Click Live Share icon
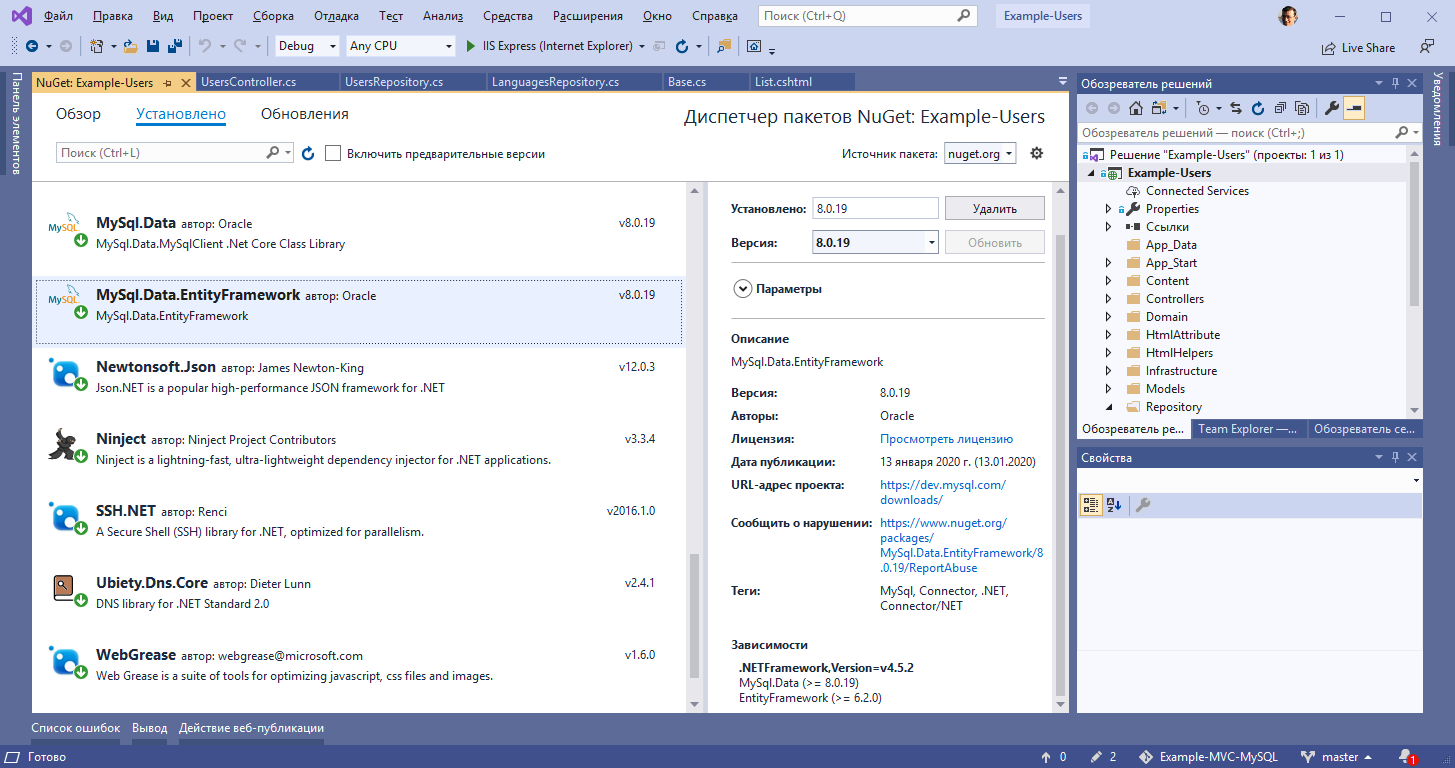 click(x=1328, y=48)
